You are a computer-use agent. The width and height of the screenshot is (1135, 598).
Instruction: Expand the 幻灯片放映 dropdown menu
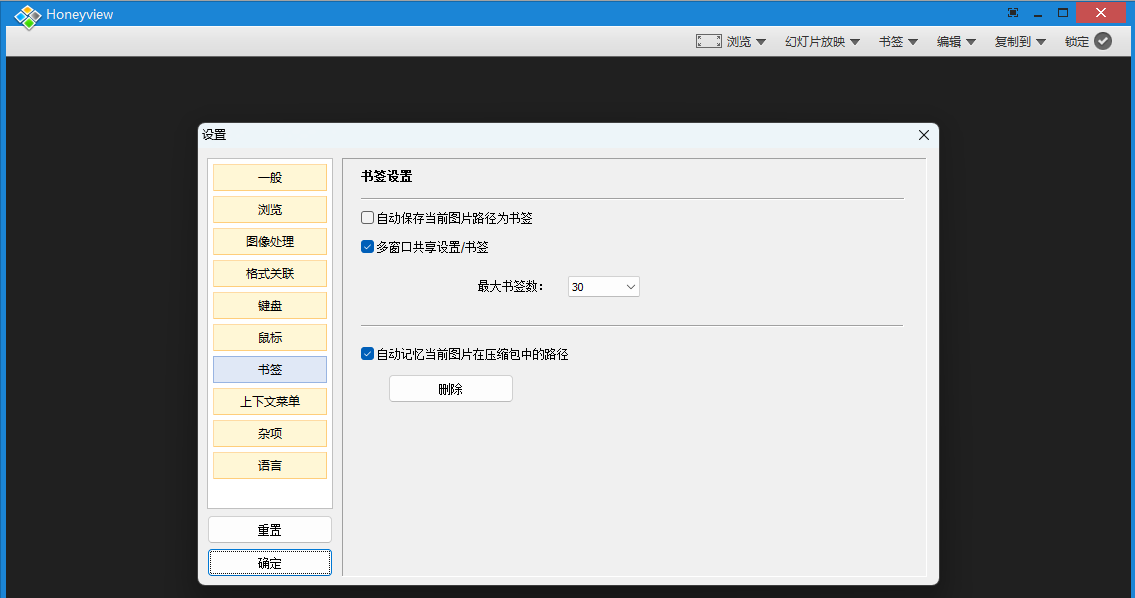coord(822,42)
